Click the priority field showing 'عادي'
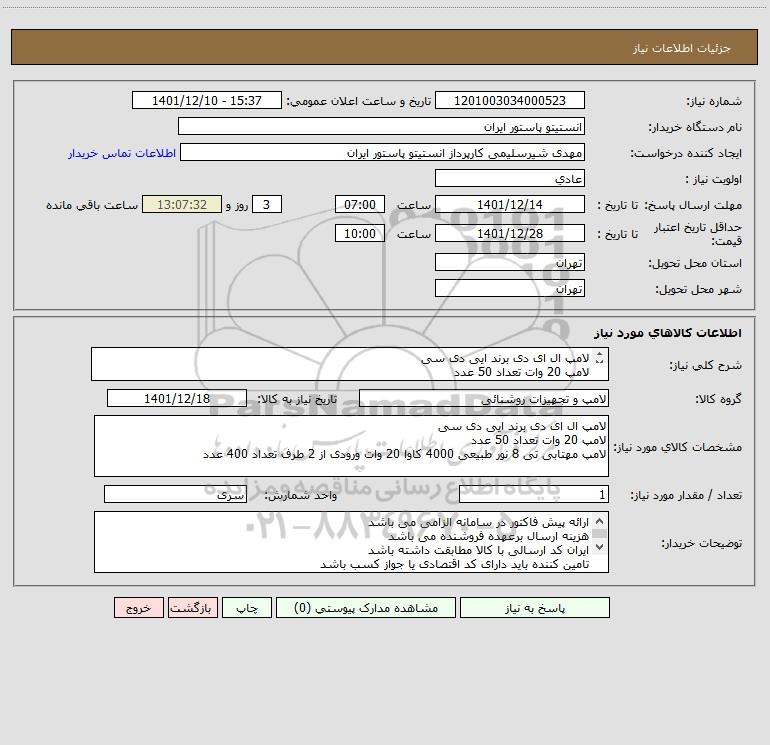 click(x=510, y=178)
